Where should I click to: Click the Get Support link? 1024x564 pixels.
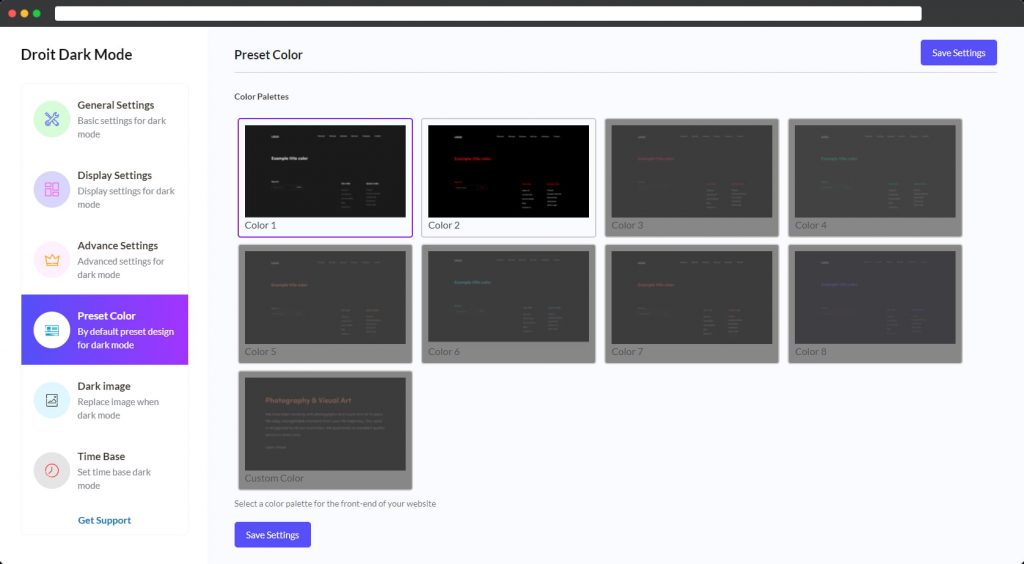click(104, 520)
